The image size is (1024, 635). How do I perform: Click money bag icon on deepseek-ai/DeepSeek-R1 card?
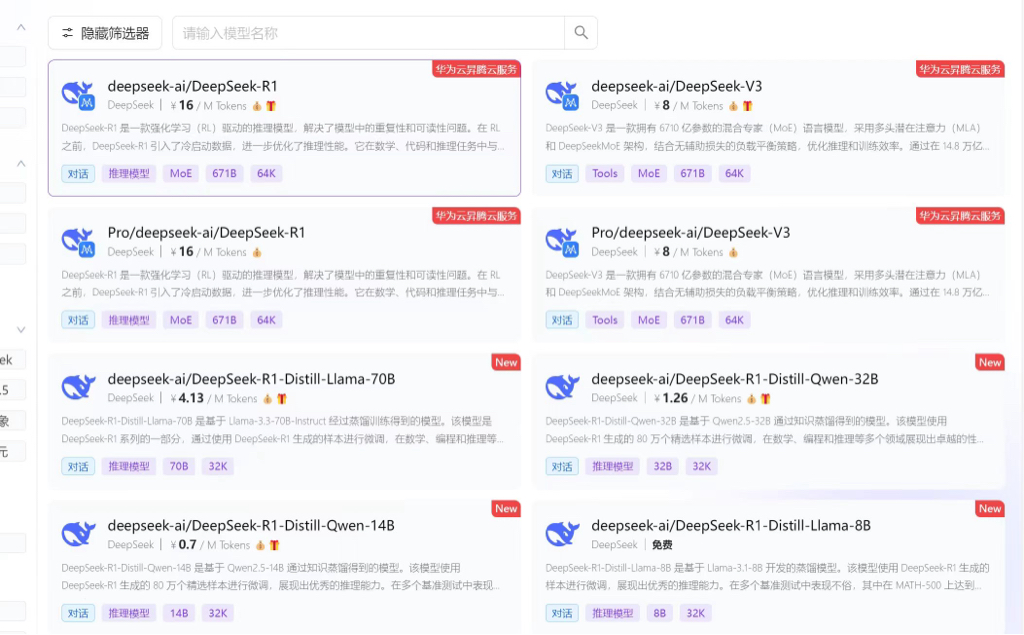click(257, 106)
